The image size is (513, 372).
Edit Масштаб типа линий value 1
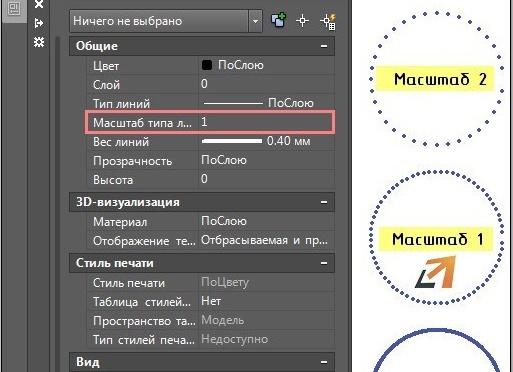coord(266,122)
